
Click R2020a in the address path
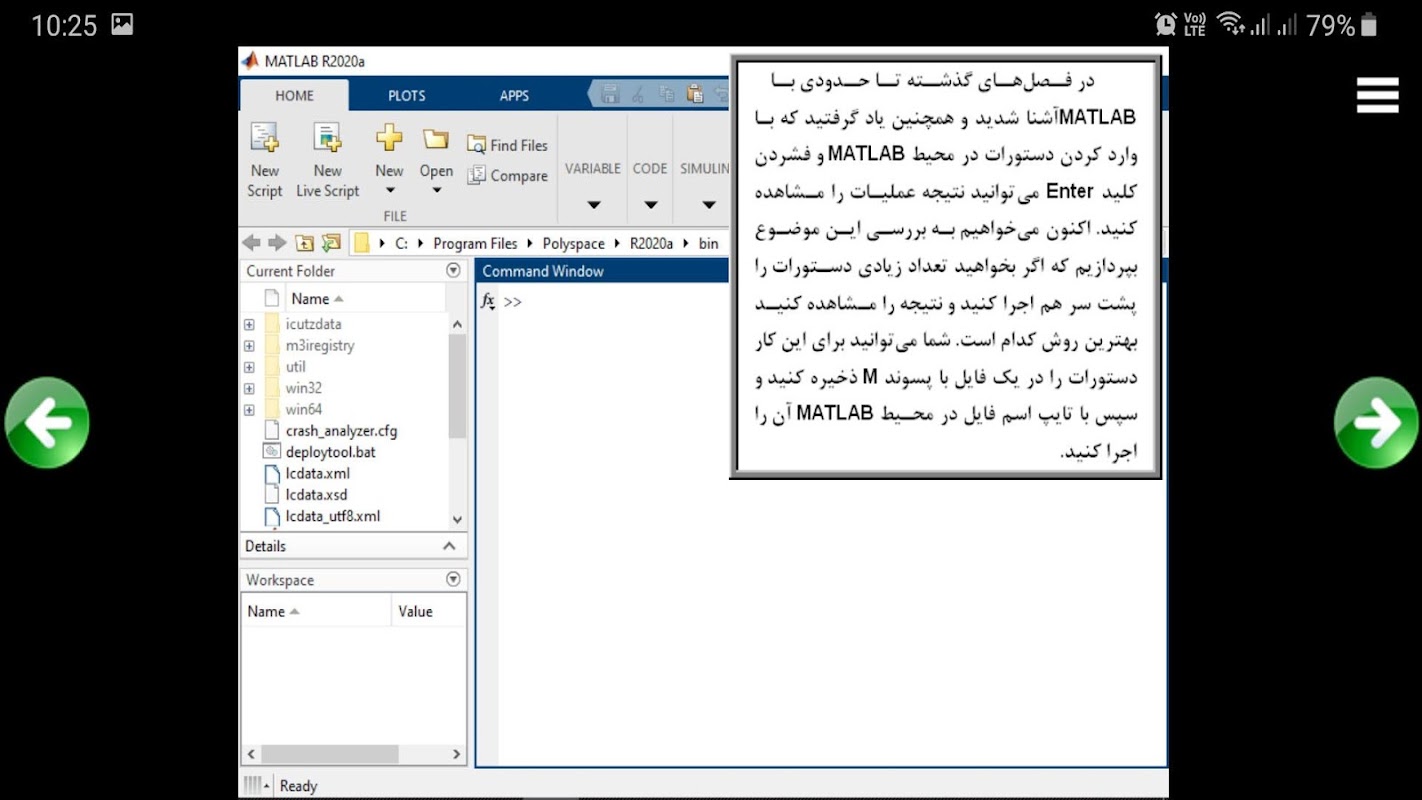pos(651,243)
